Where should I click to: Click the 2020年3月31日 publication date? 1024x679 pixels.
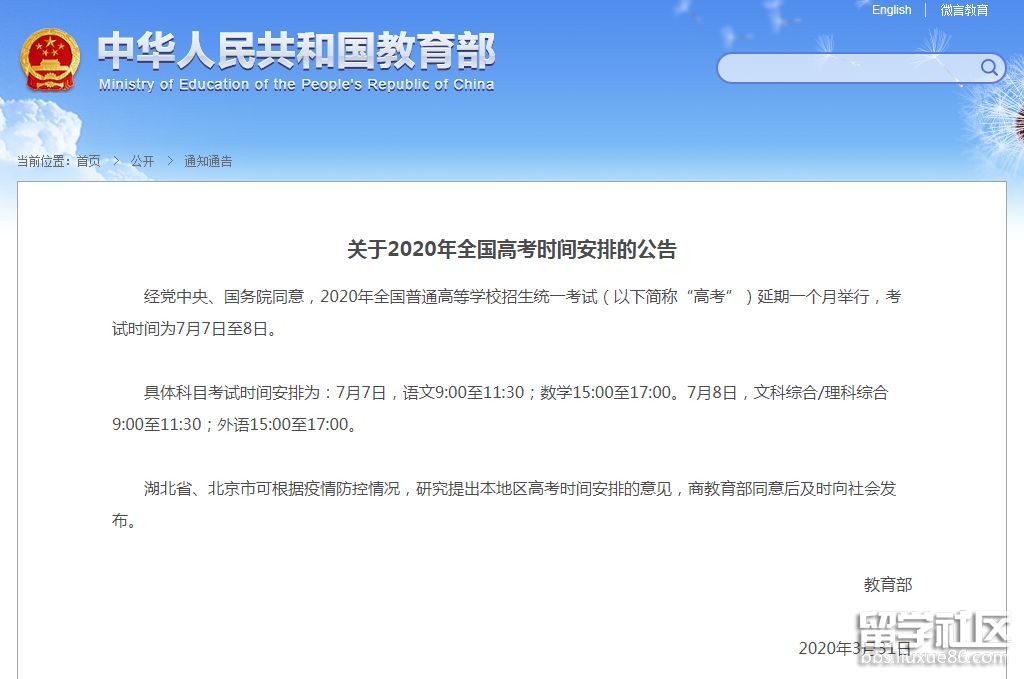(854, 648)
